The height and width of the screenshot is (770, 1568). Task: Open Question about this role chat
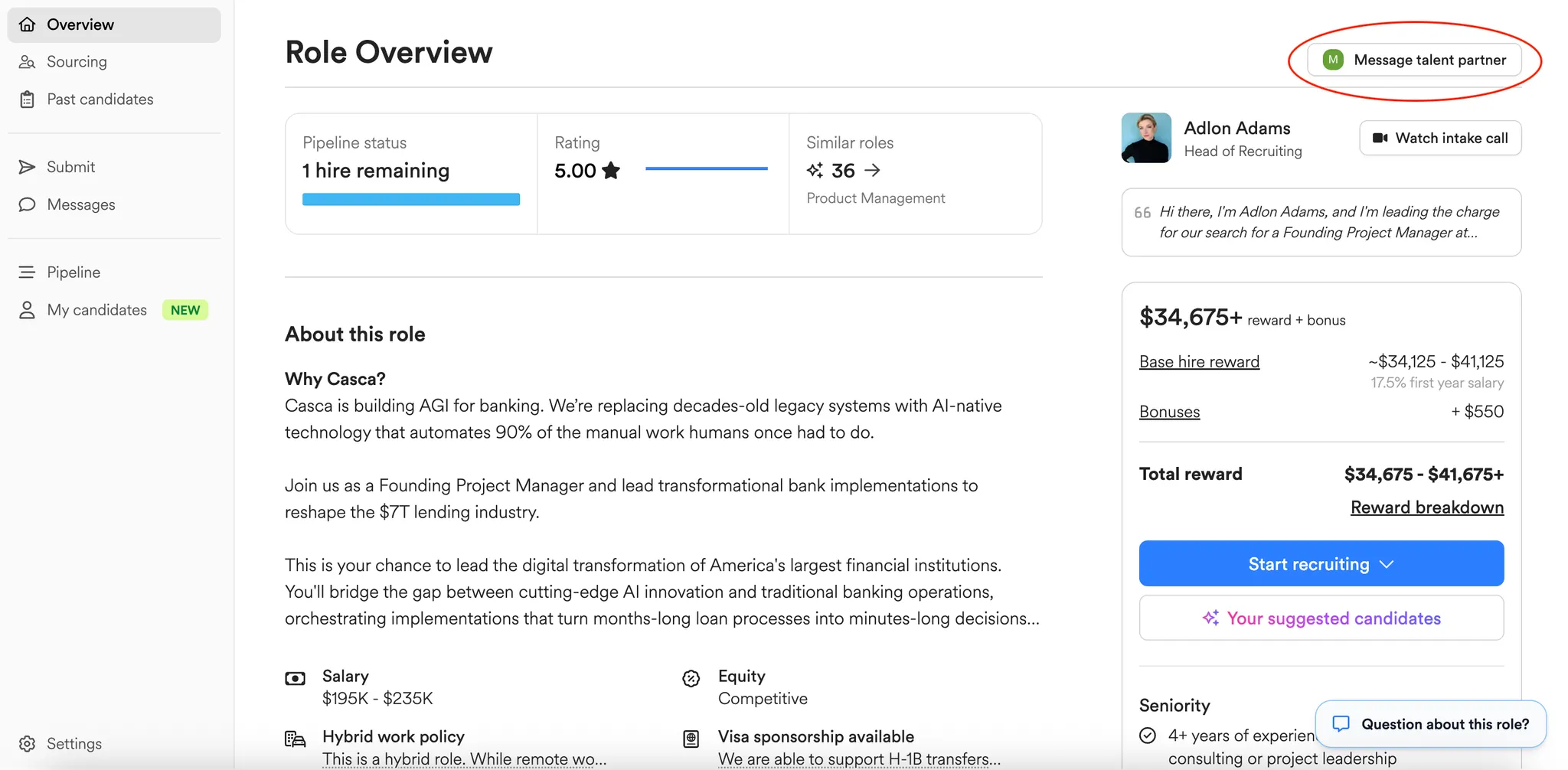tap(1429, 723)
